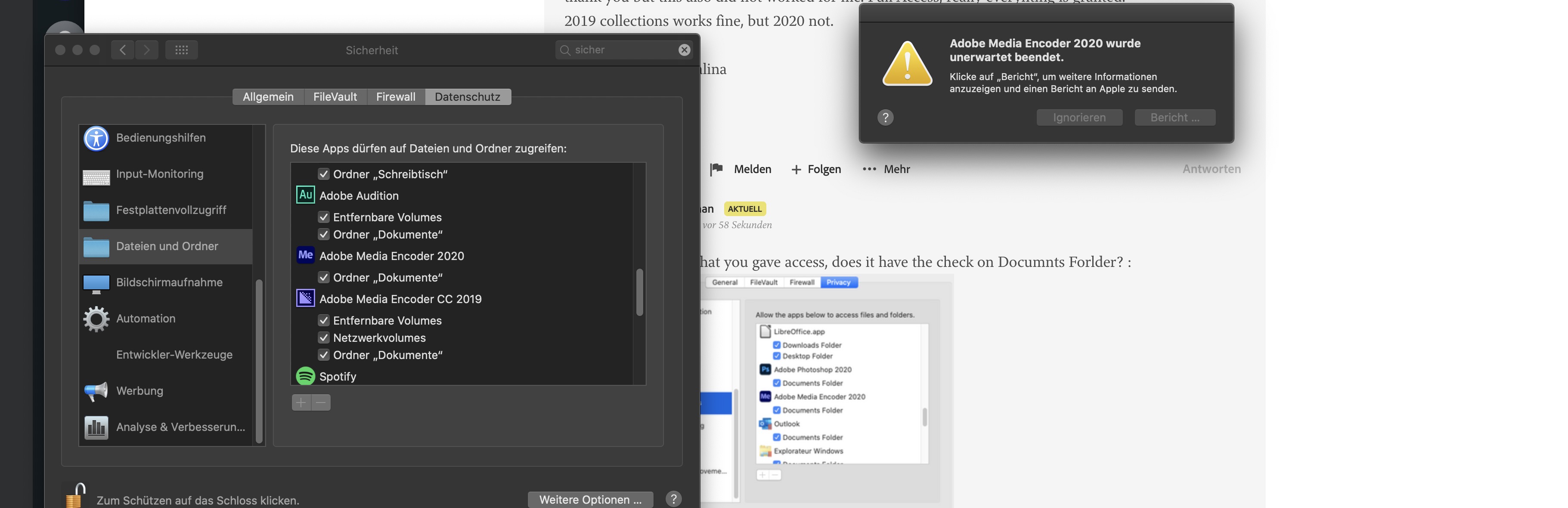Image resolution: width=1568 pixels, height=508 pixels.
Task: Click the Werbung megaphone icon
Action: [96, 391]
